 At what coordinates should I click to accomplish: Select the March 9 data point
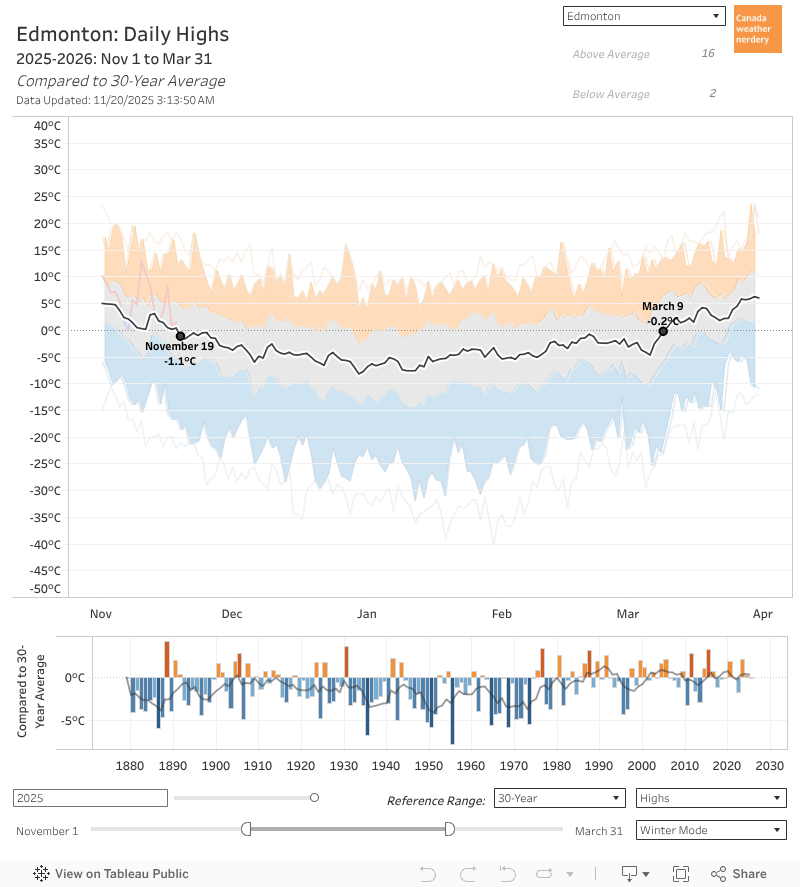[x=663, y=331]
